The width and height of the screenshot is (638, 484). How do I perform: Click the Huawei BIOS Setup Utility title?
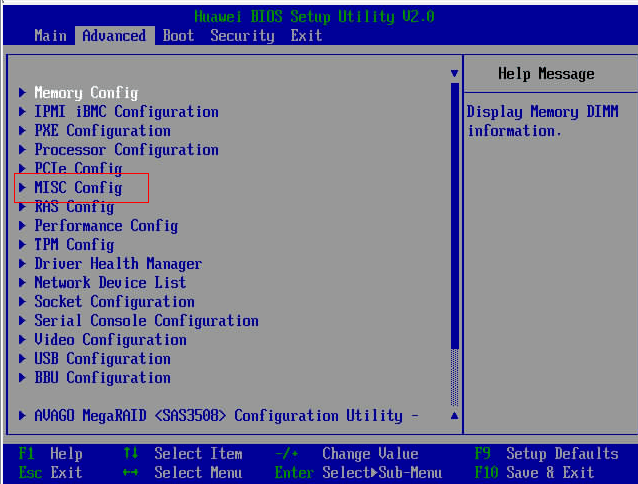[x=314, y=17]
